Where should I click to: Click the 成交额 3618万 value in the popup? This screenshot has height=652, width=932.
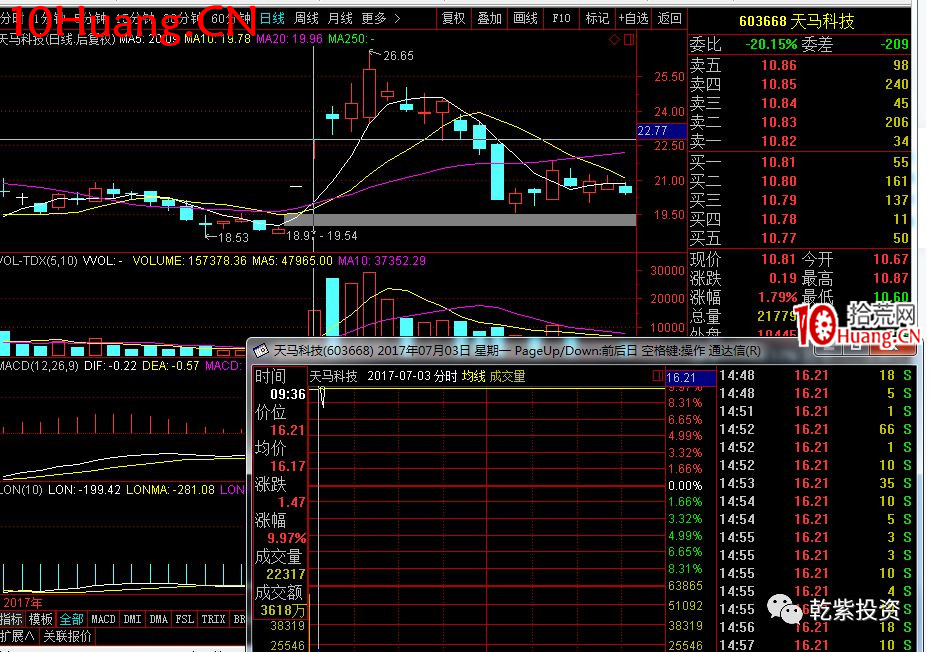[x=284, y=610]
